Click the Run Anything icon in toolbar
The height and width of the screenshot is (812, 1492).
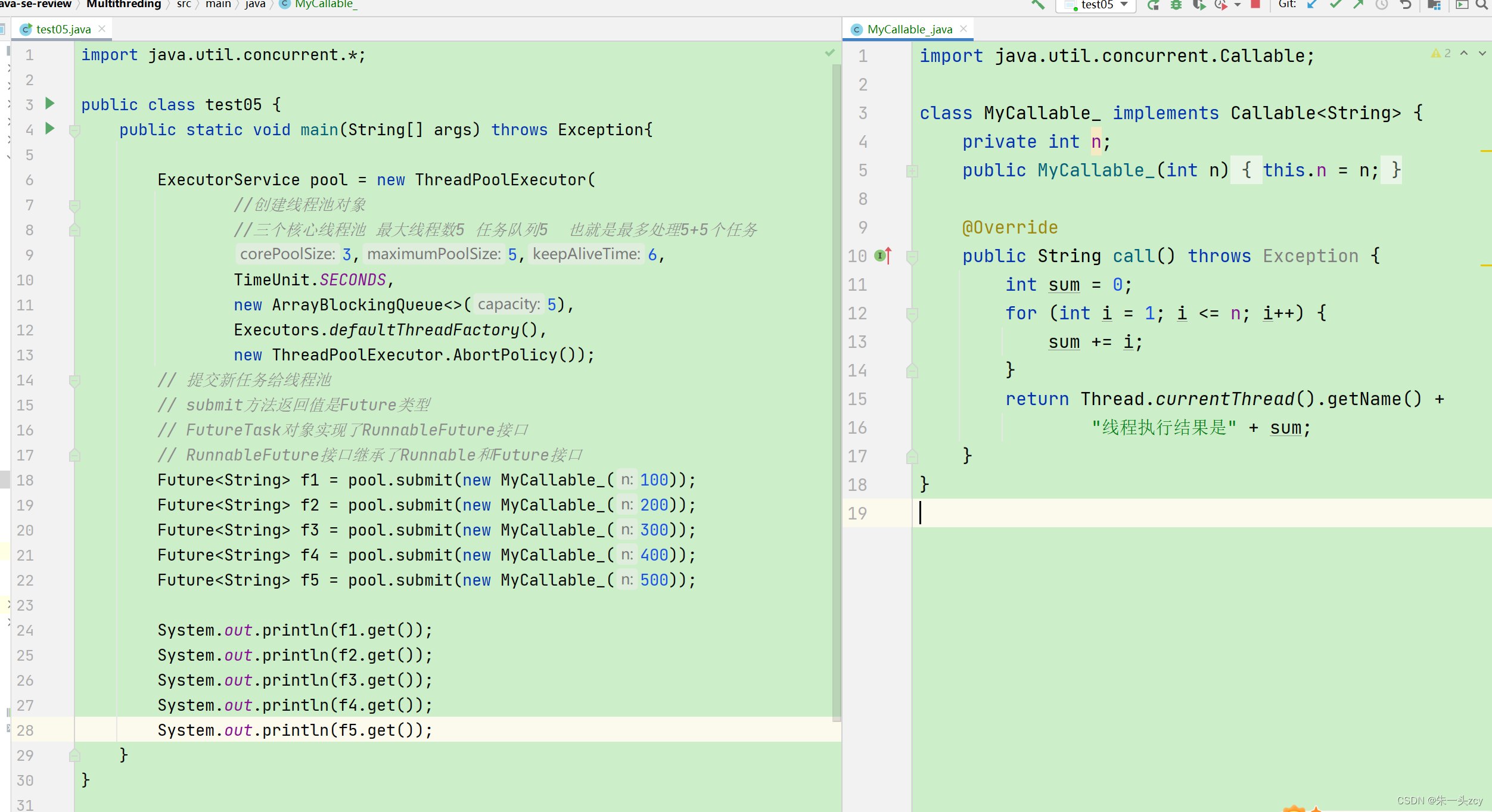(1462, 5)
